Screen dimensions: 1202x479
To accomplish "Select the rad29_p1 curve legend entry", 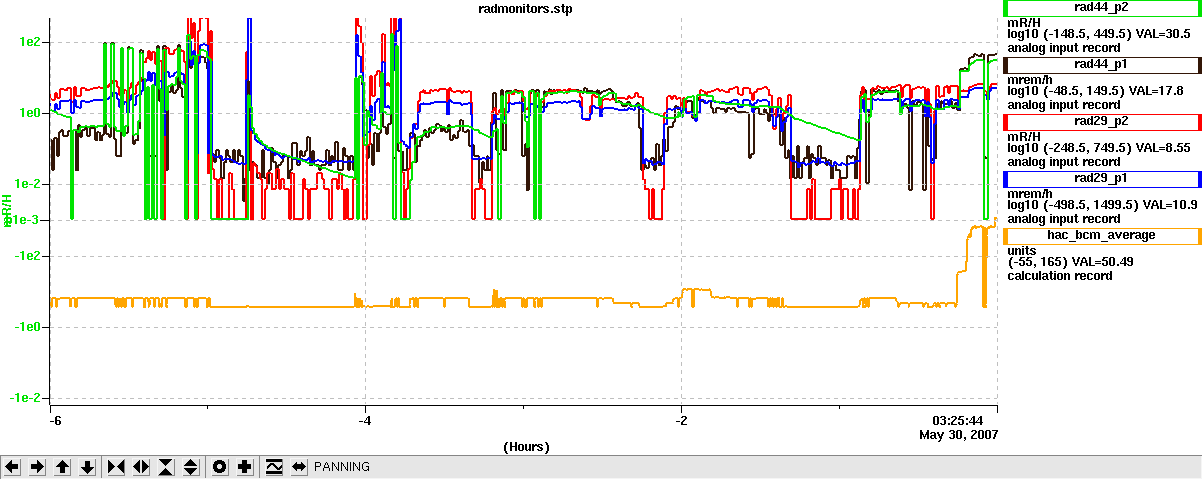I will tap(1102, 179).
